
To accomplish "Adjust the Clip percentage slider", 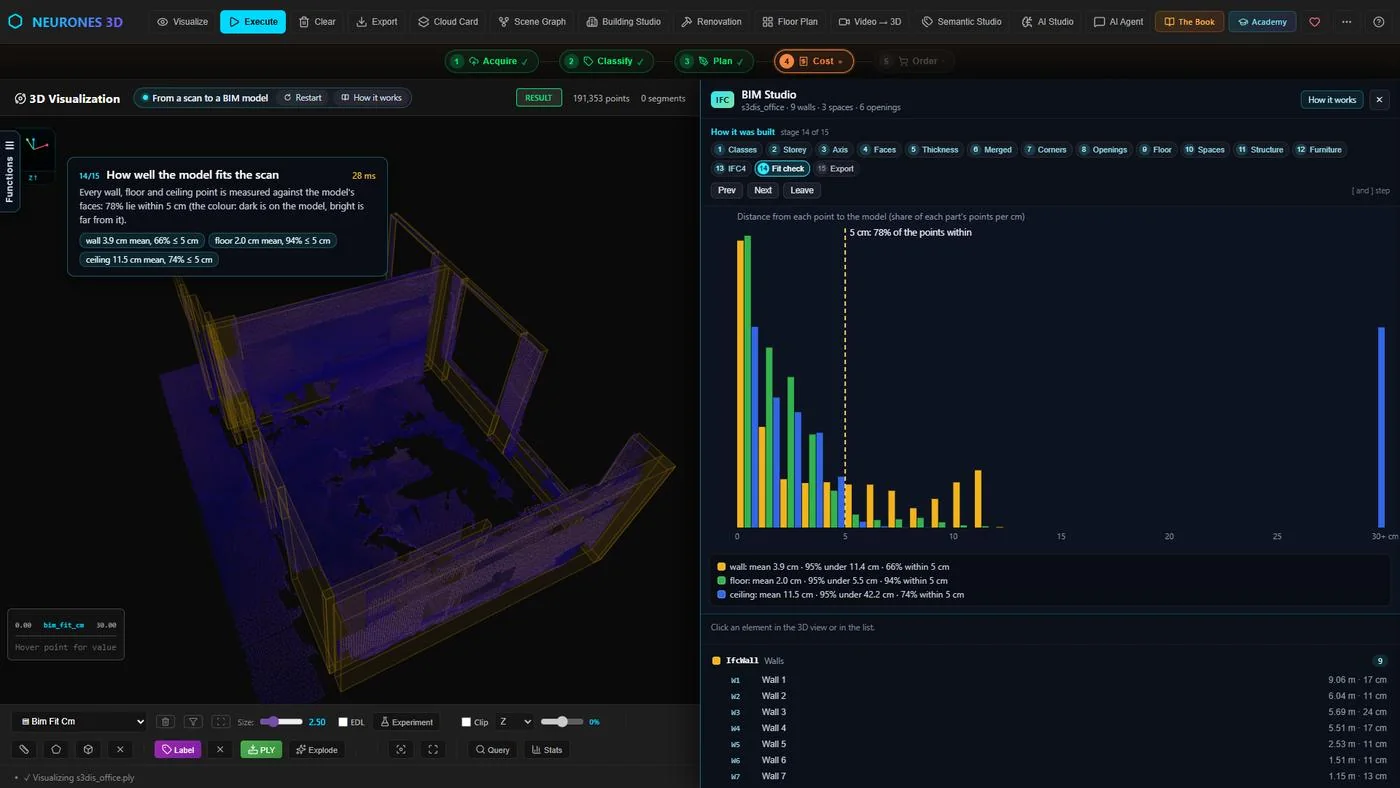I will click(561, 722).
